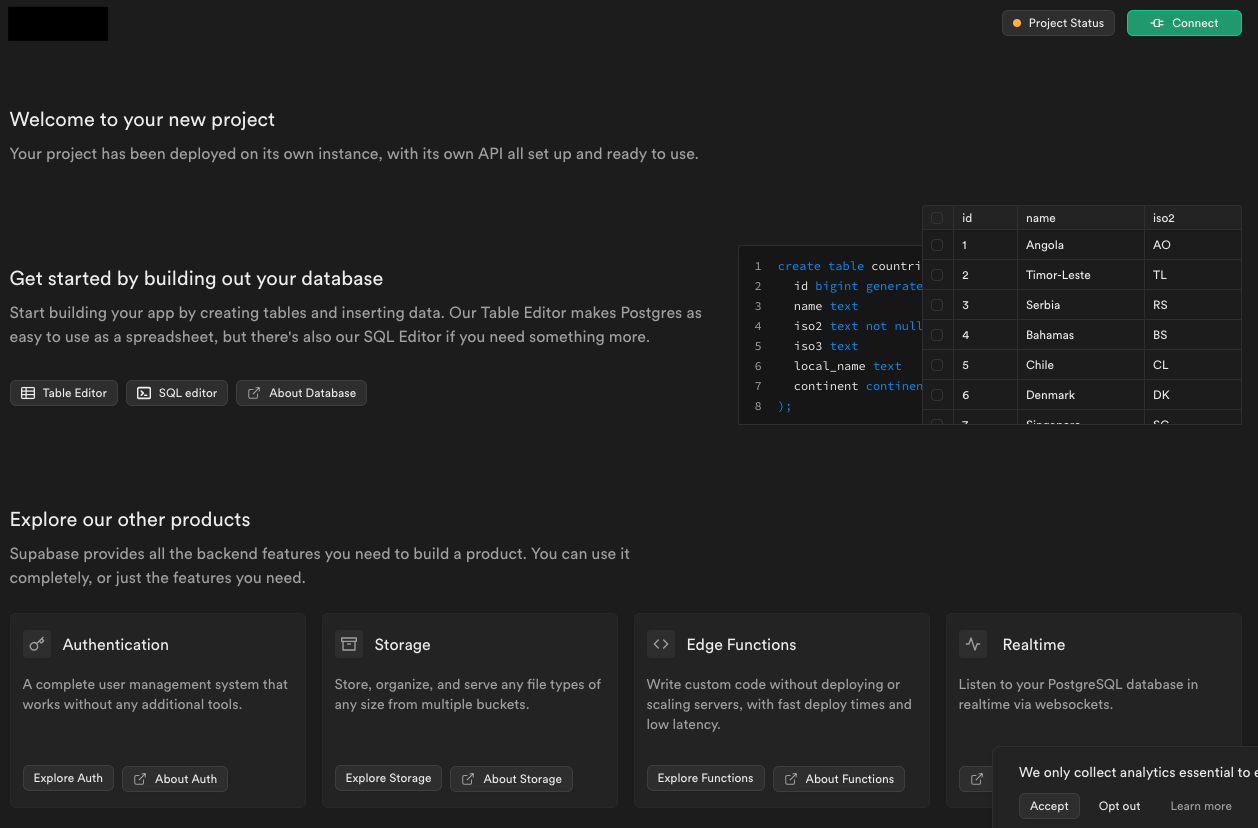
Task: Mark the Chile row checkbox
Action: [937, 365]
